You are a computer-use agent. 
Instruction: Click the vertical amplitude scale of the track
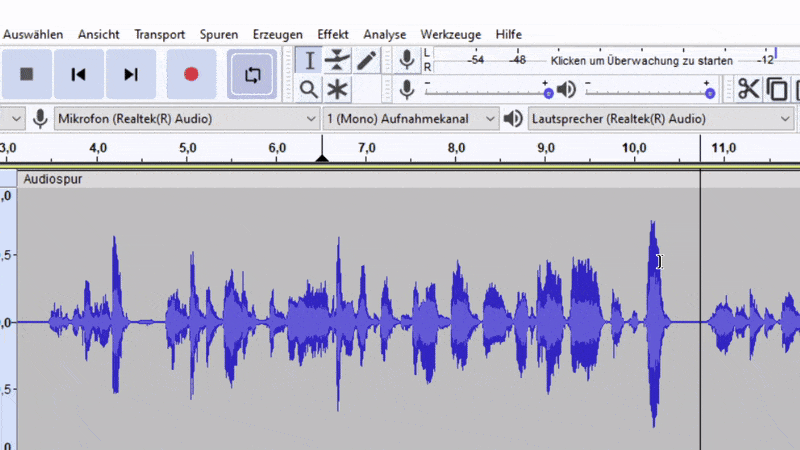pos(8,319)
